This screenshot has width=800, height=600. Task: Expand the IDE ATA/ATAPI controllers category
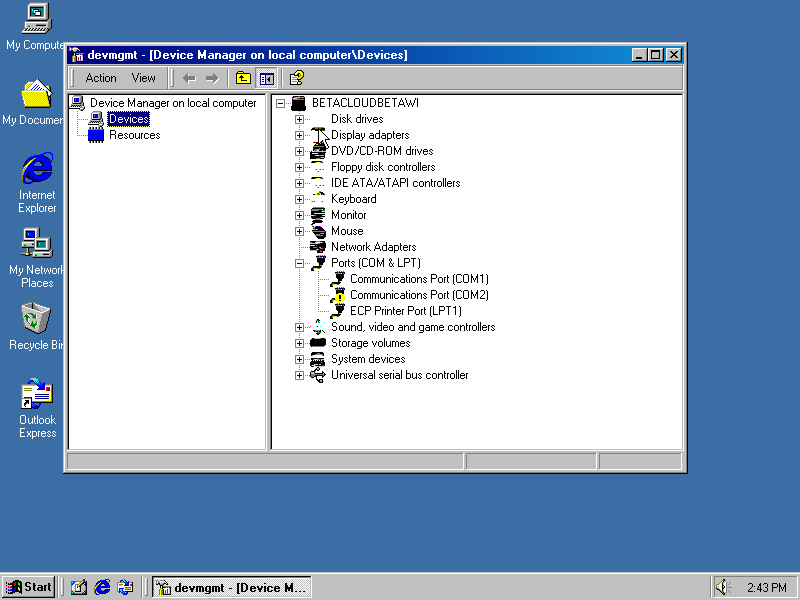tap(299, 184)
